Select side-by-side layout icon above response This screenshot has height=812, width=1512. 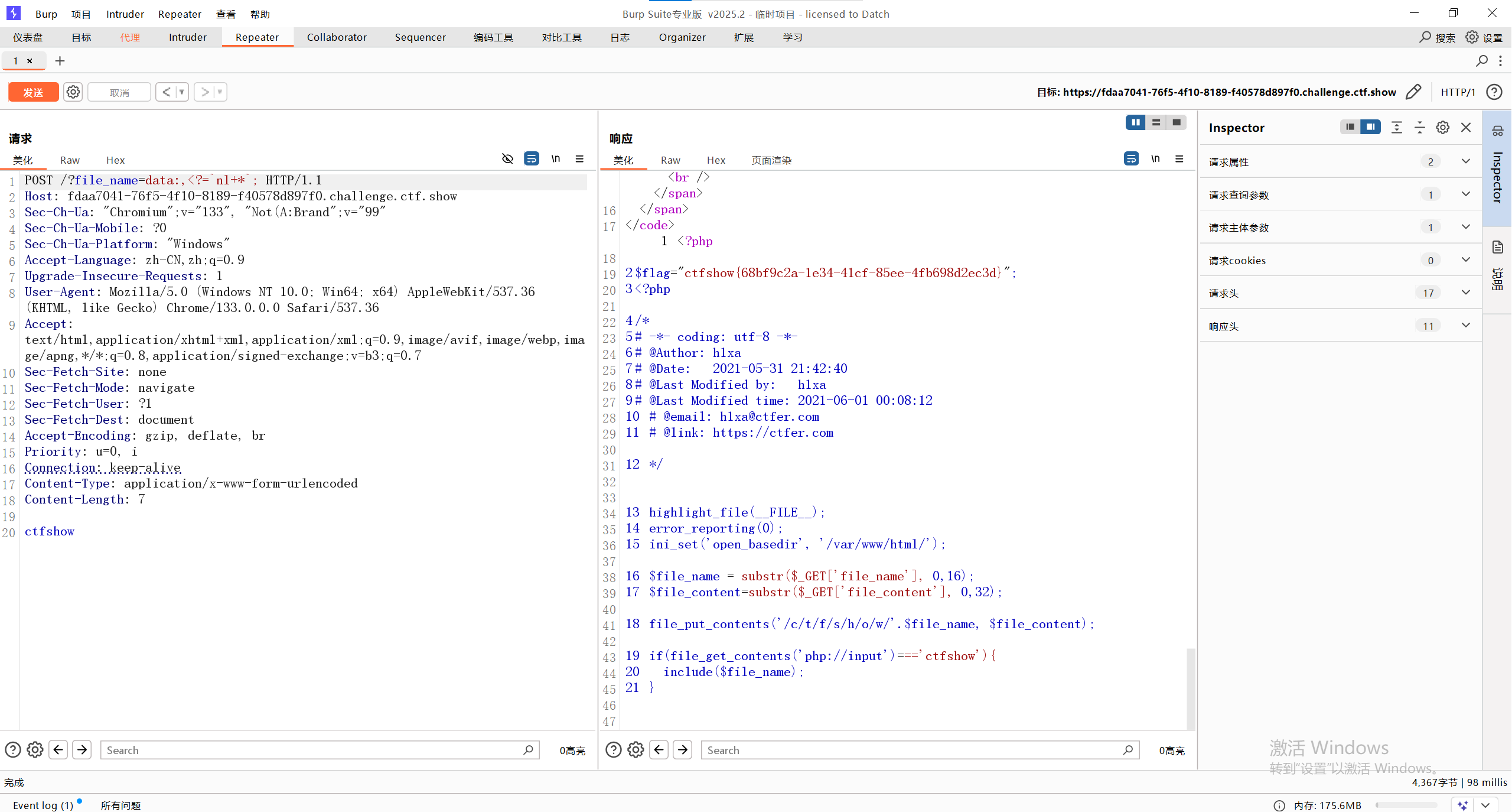1135,122
